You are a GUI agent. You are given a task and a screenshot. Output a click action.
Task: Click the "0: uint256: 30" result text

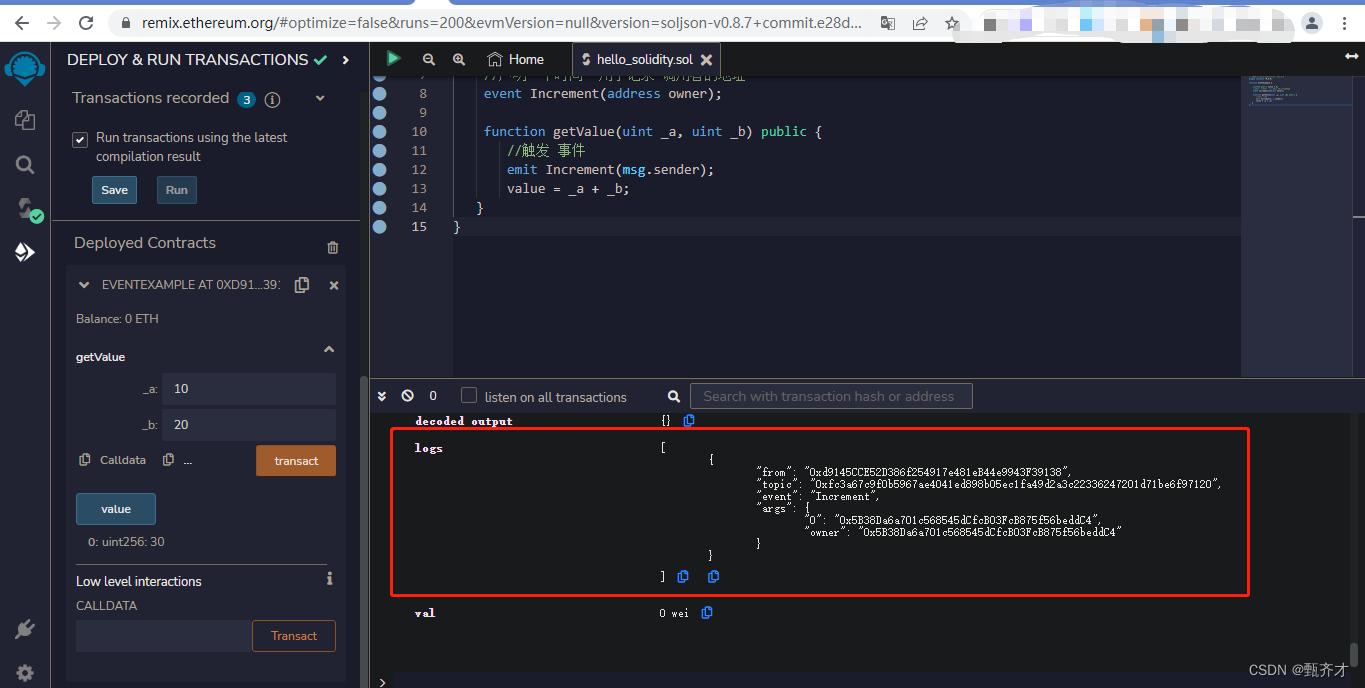(x=126, y=542)
